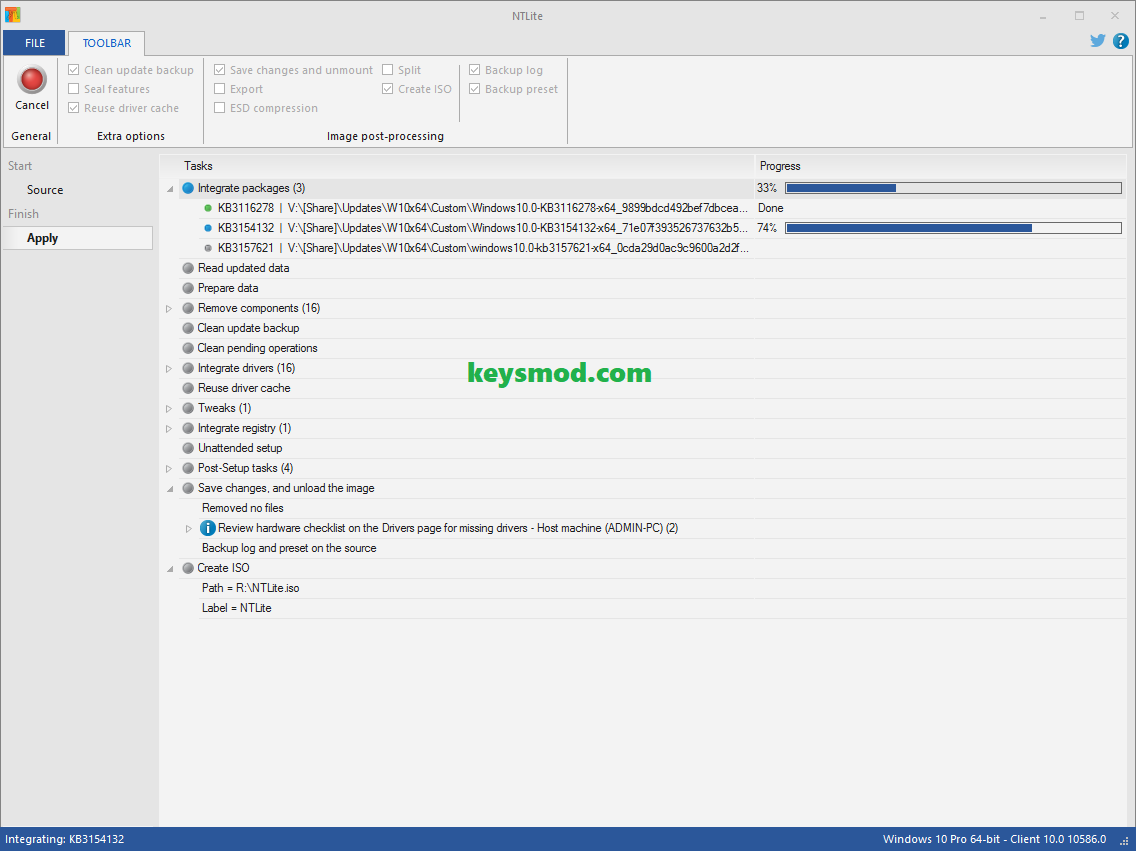Click gray status dot of Unattended setup
Viewport: 1136px width, 851px height.
(x=188, y=448)
